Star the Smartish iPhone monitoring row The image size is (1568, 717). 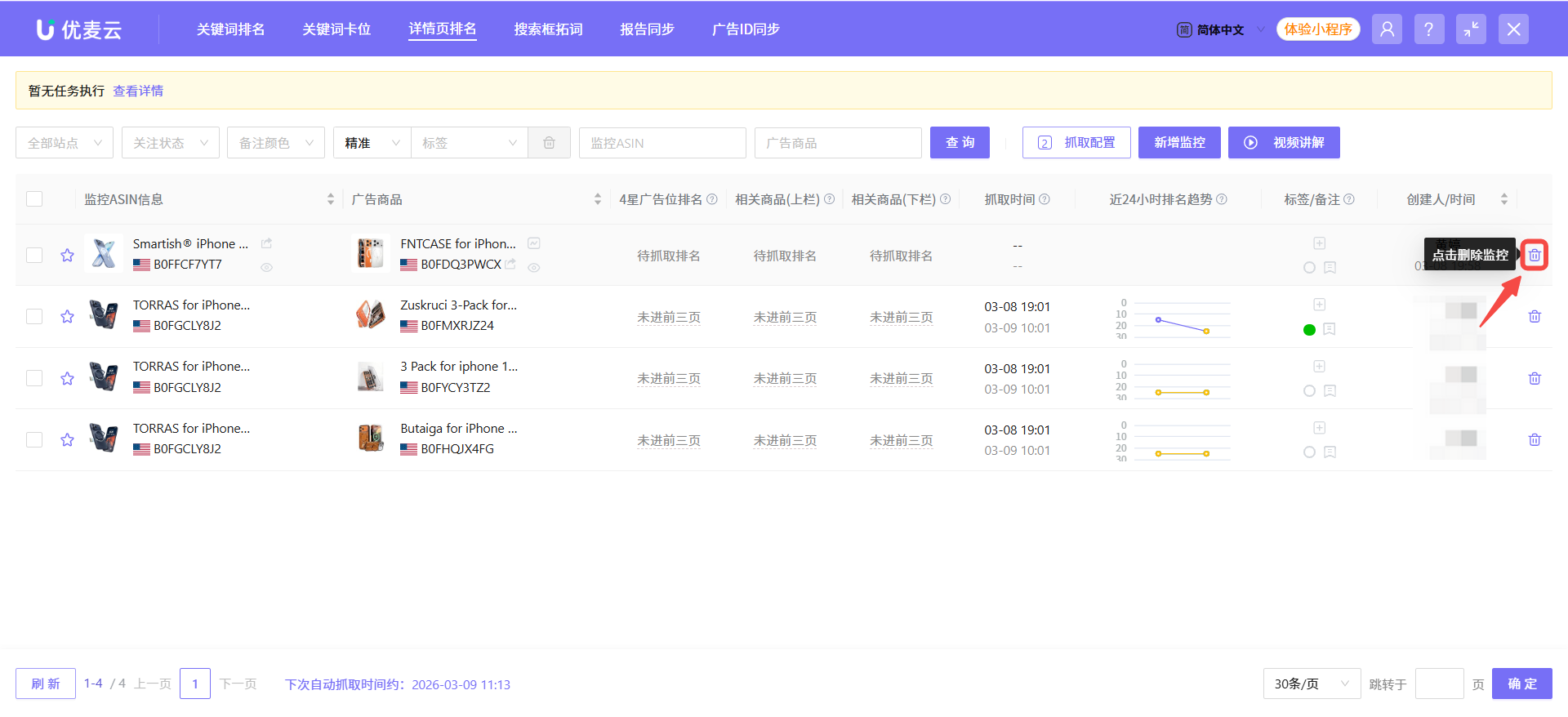pos(67,256)
